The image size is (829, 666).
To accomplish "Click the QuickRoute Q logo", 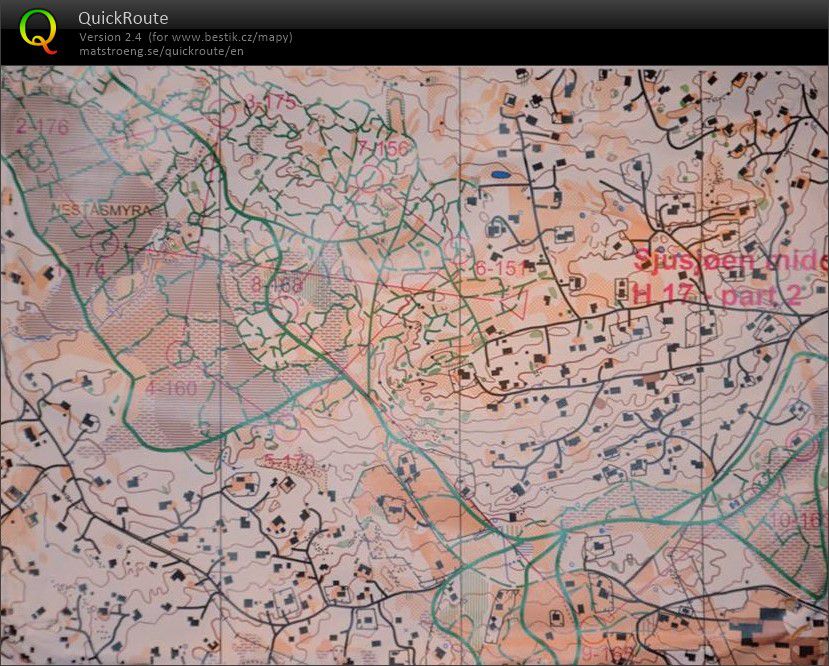I will click(38, 31).
